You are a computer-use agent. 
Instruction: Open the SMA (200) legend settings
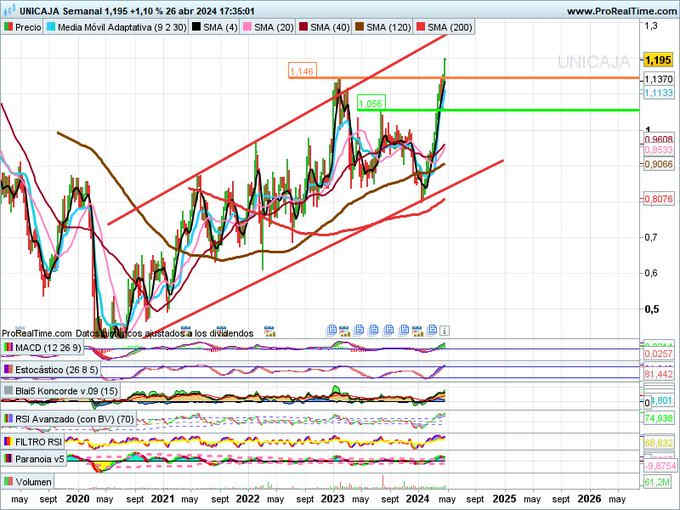pyautogui.click(x=444, y=27)
